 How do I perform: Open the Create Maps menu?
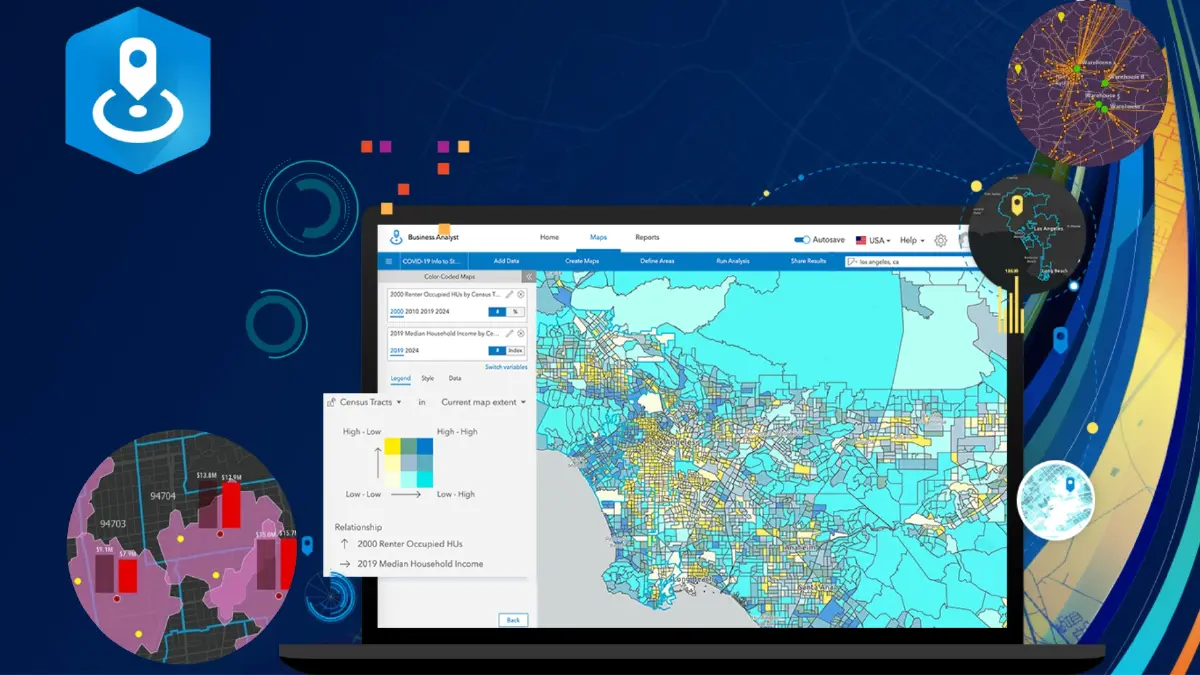pyautogui.click(x=582, y=261)
